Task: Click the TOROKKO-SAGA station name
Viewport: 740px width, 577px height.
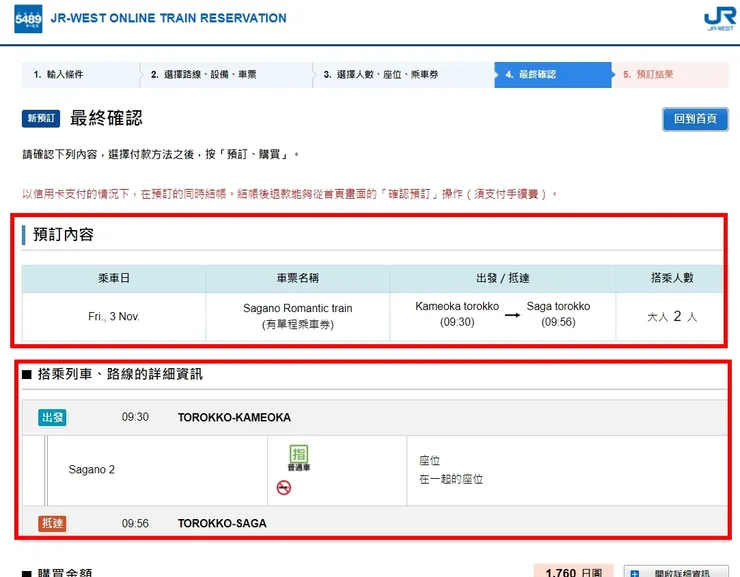Action: click(x=222, y=523)
